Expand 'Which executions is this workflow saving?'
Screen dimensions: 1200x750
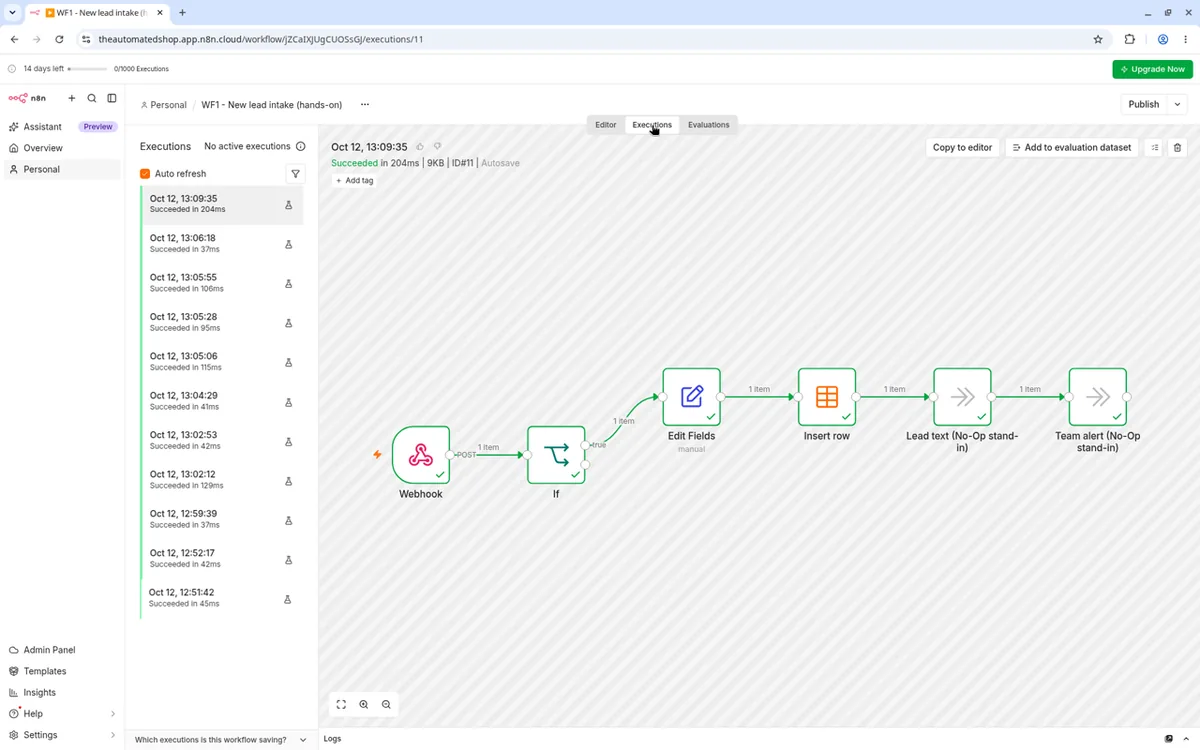(x=221, y=740)
